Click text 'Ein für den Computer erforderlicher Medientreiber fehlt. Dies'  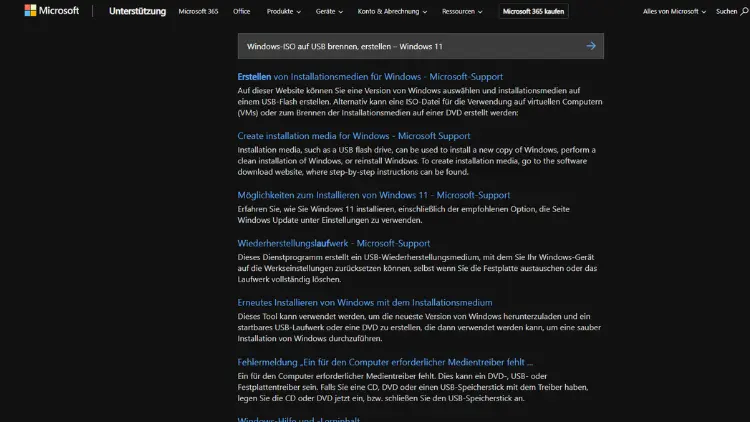coord(346,376)
